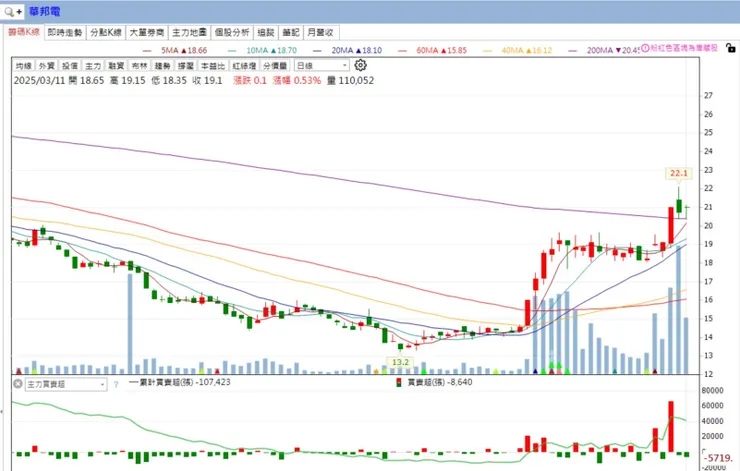Click the 200MA legend entry
740x471 pixels.
tap(604, 50)
